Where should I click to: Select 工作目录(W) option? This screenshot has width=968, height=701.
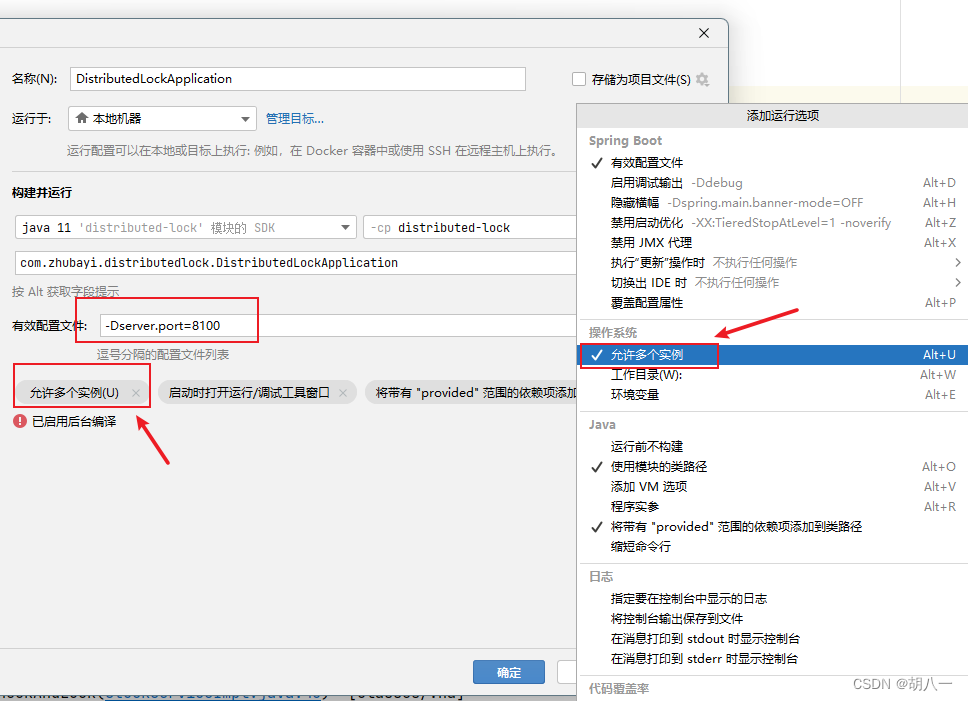[x=773, y=375]
